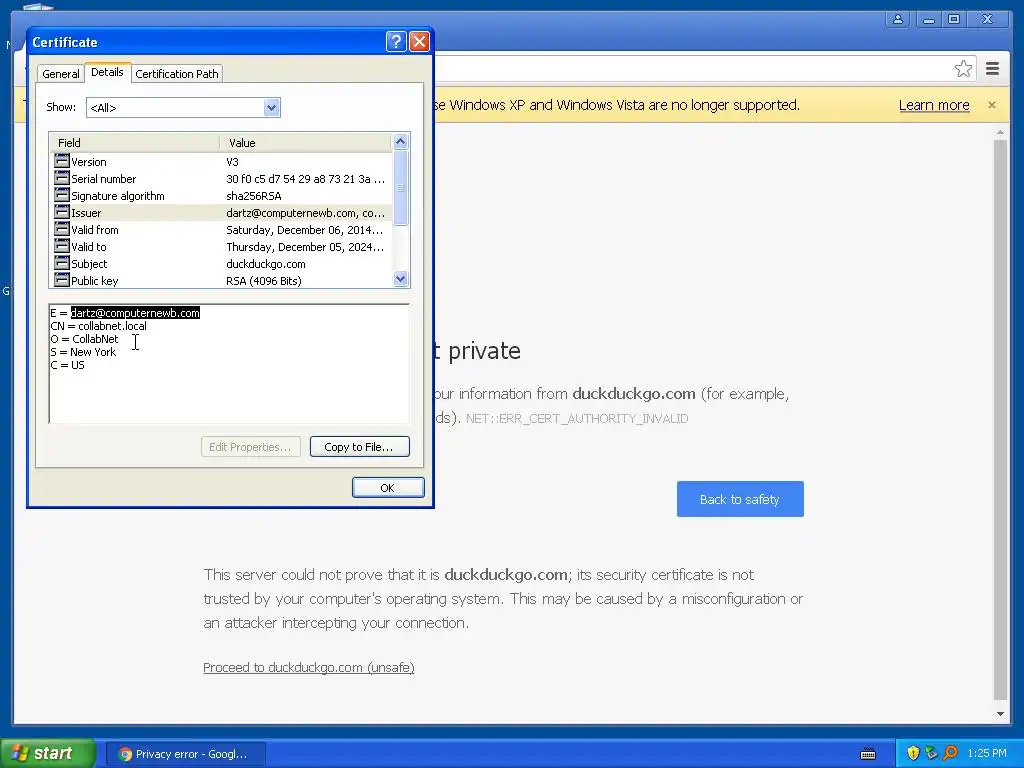Select Saturday, December 06, 2014 value

pos(304,230)
